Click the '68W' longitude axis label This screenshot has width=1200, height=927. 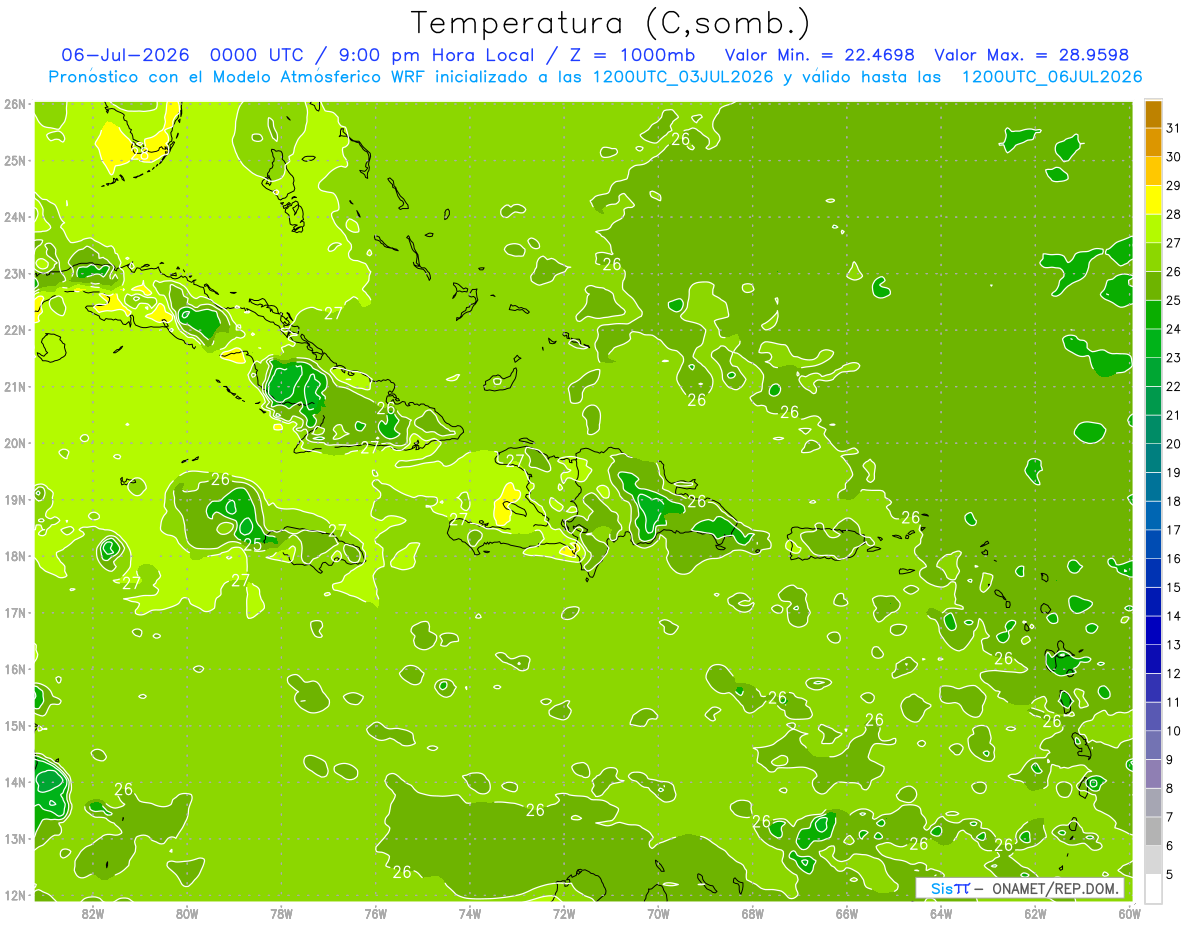[753, 913]
